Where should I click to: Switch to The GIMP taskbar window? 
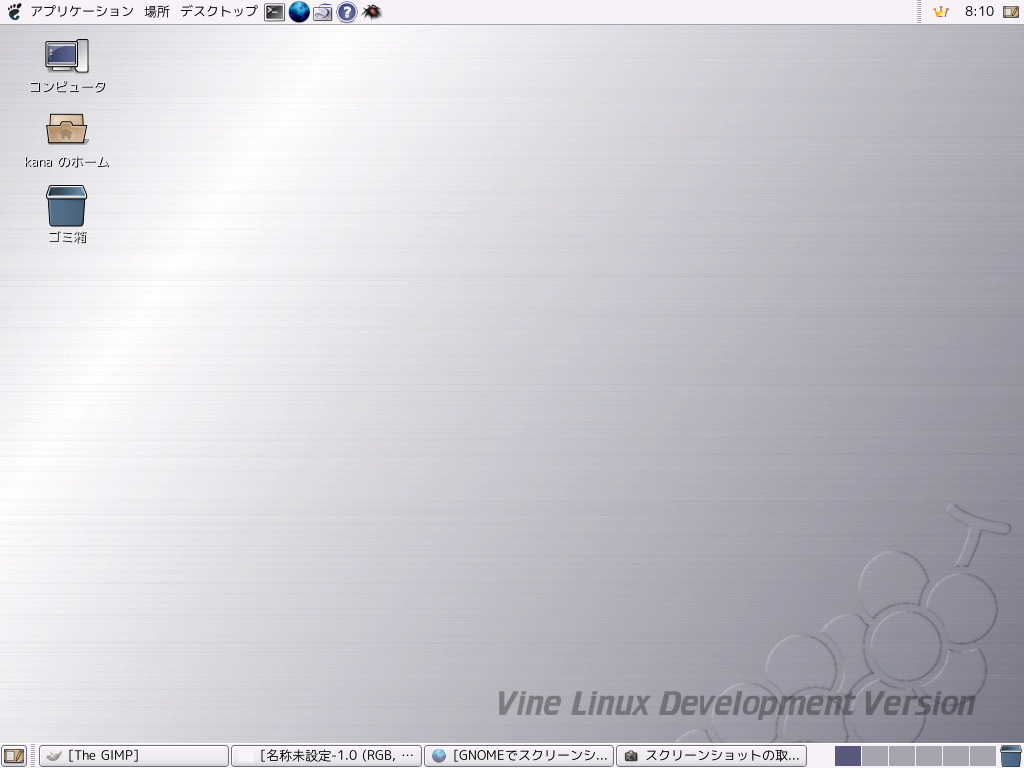tap(134, 756)
